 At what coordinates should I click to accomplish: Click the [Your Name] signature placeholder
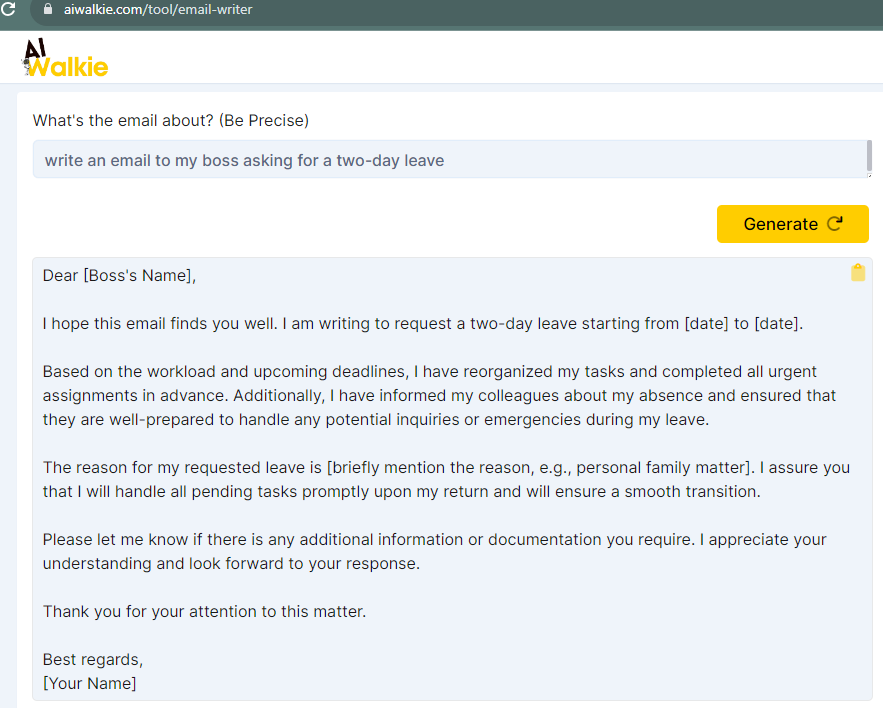click(90, 683)
